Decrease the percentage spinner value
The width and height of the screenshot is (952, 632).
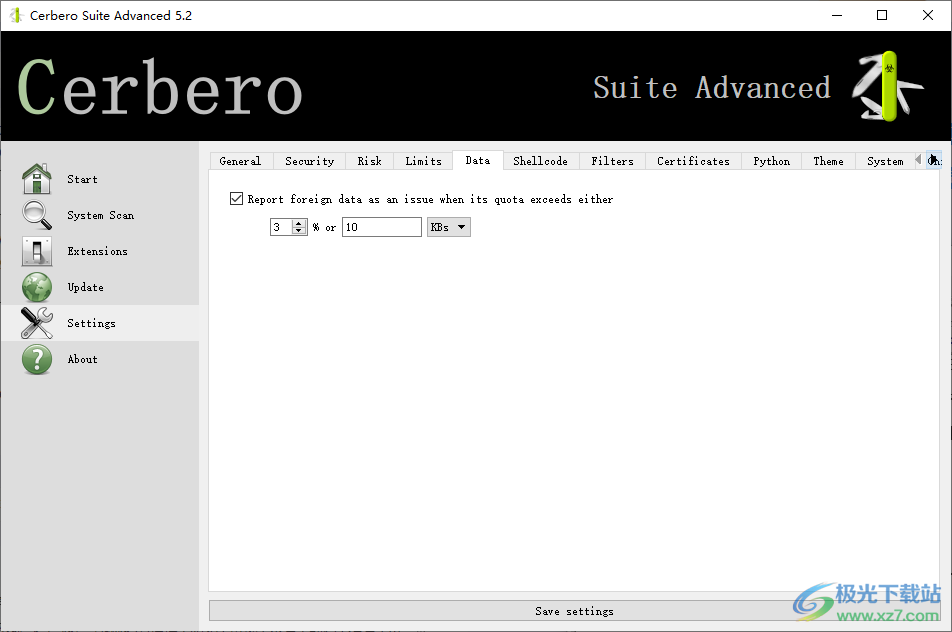tap(299, 231)
